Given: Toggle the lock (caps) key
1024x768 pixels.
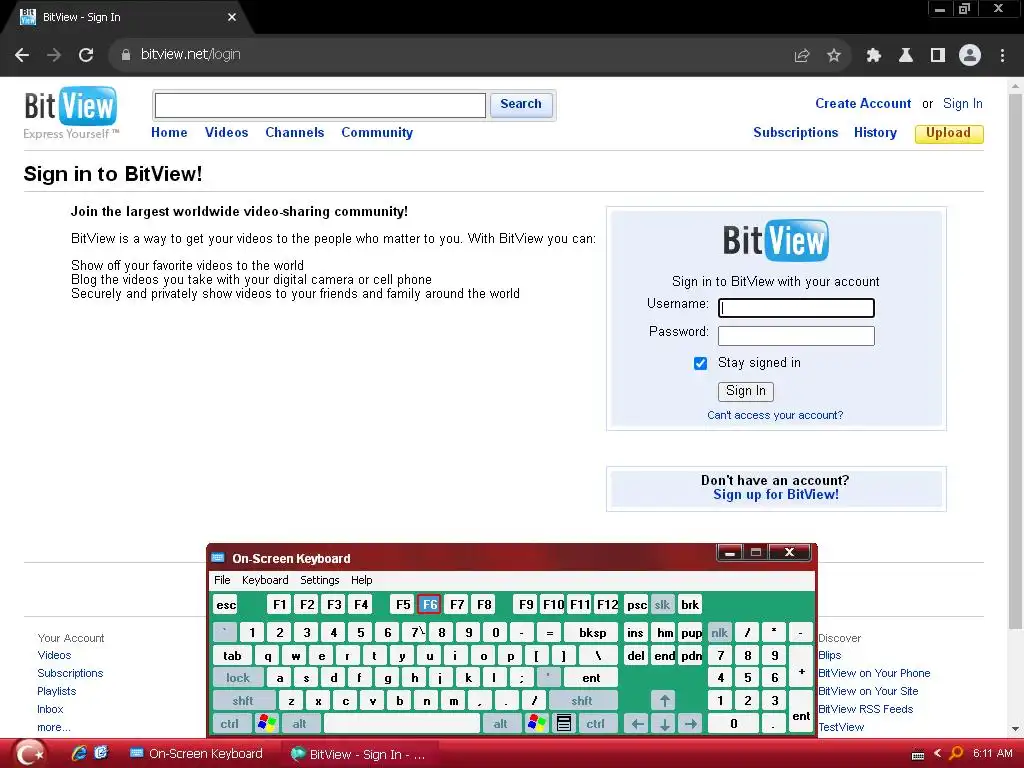Looking at the screenshot, I should [238, 678].
